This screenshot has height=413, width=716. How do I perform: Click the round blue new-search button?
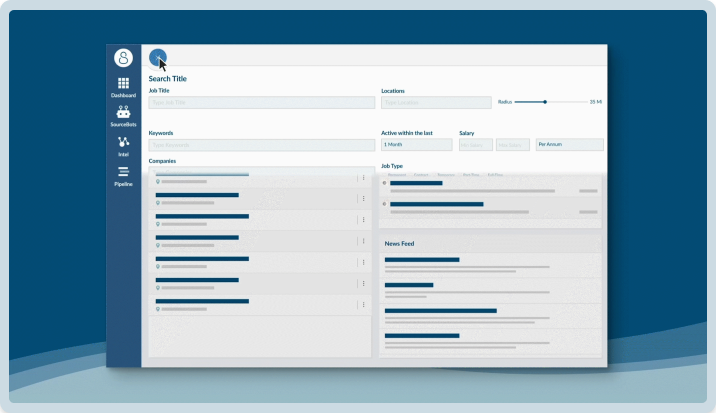pos(158,58)
